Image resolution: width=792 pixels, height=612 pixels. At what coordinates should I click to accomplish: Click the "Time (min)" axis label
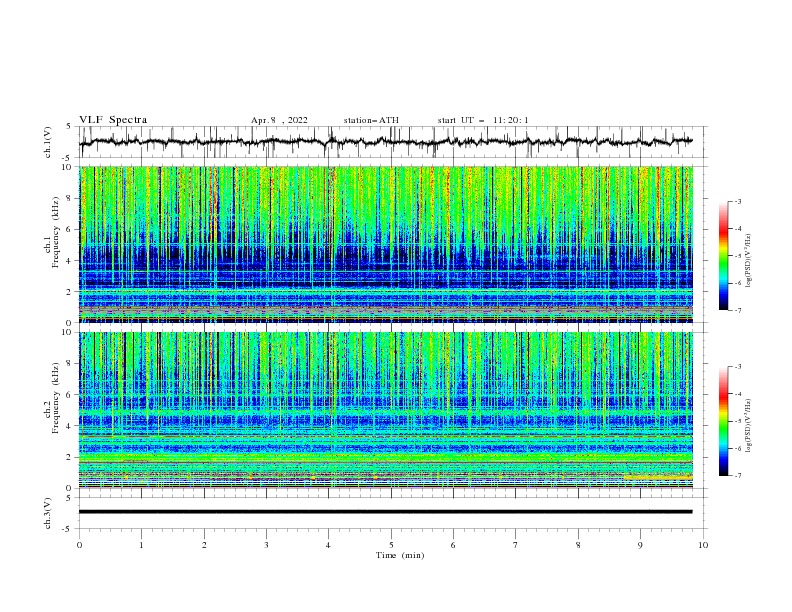400,555
